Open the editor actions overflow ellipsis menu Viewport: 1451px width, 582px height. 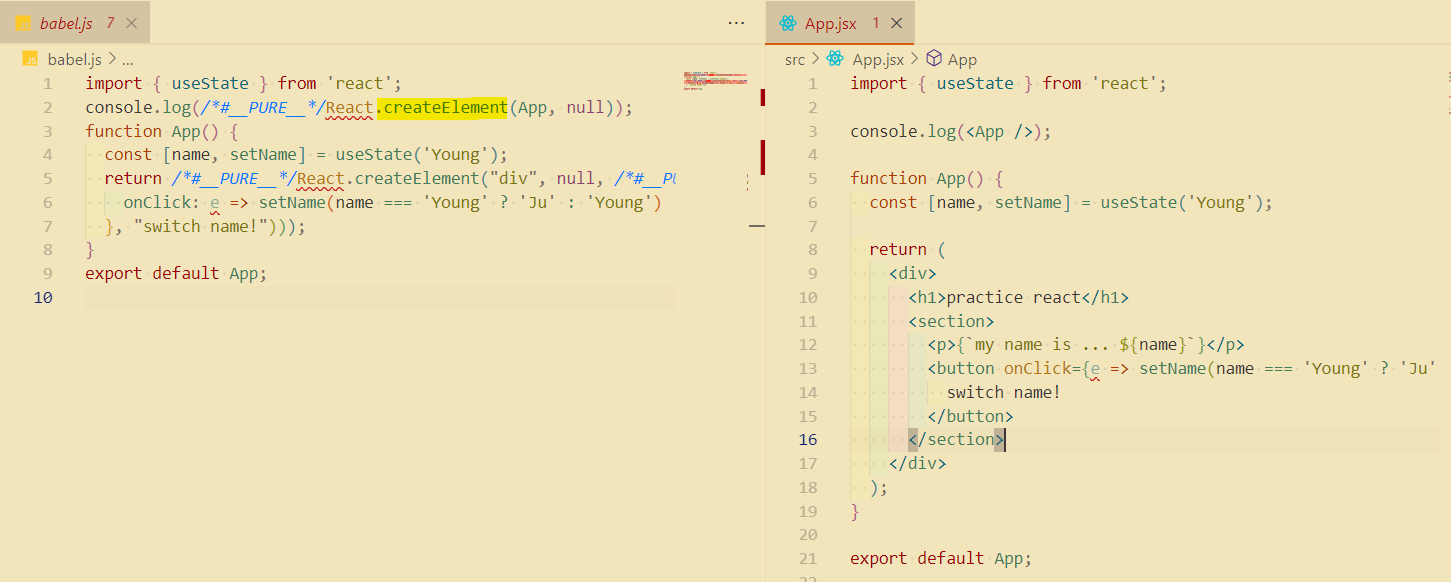click(x=736, y=22)
